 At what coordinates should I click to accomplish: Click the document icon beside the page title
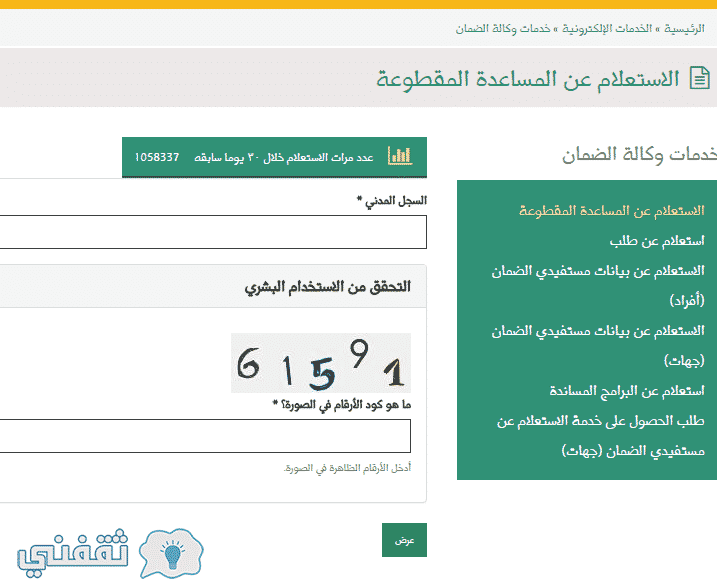coord(700,78)
